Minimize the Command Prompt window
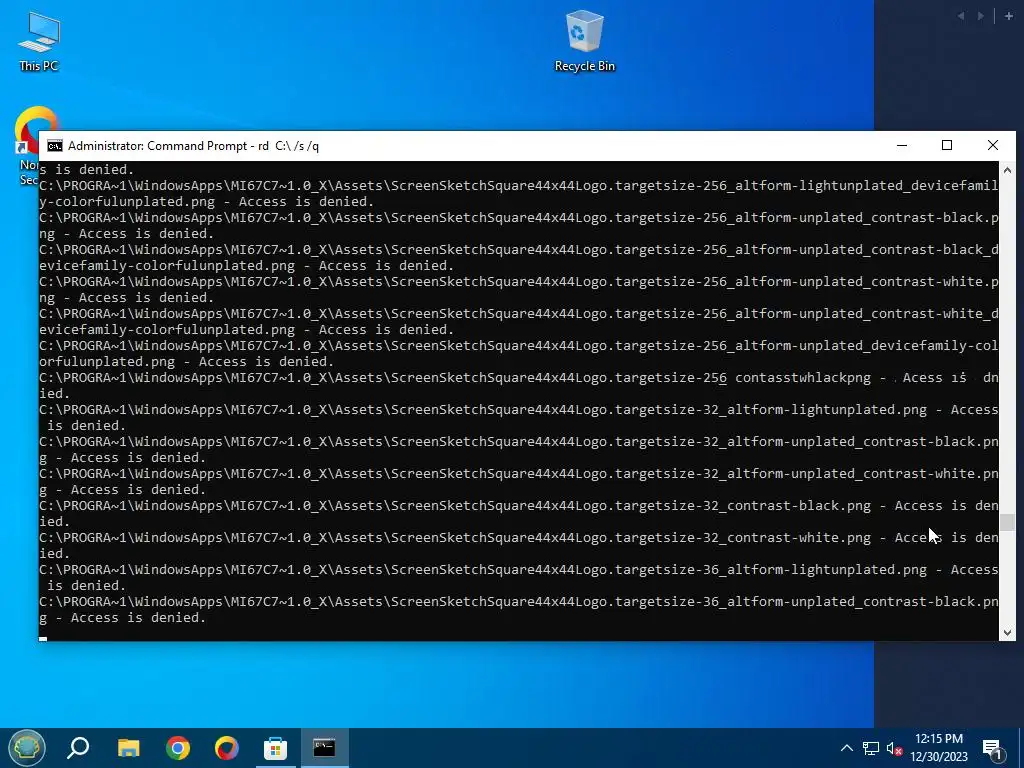The width and height of the screenshot is (1024, 768). (x=902, y=146)
